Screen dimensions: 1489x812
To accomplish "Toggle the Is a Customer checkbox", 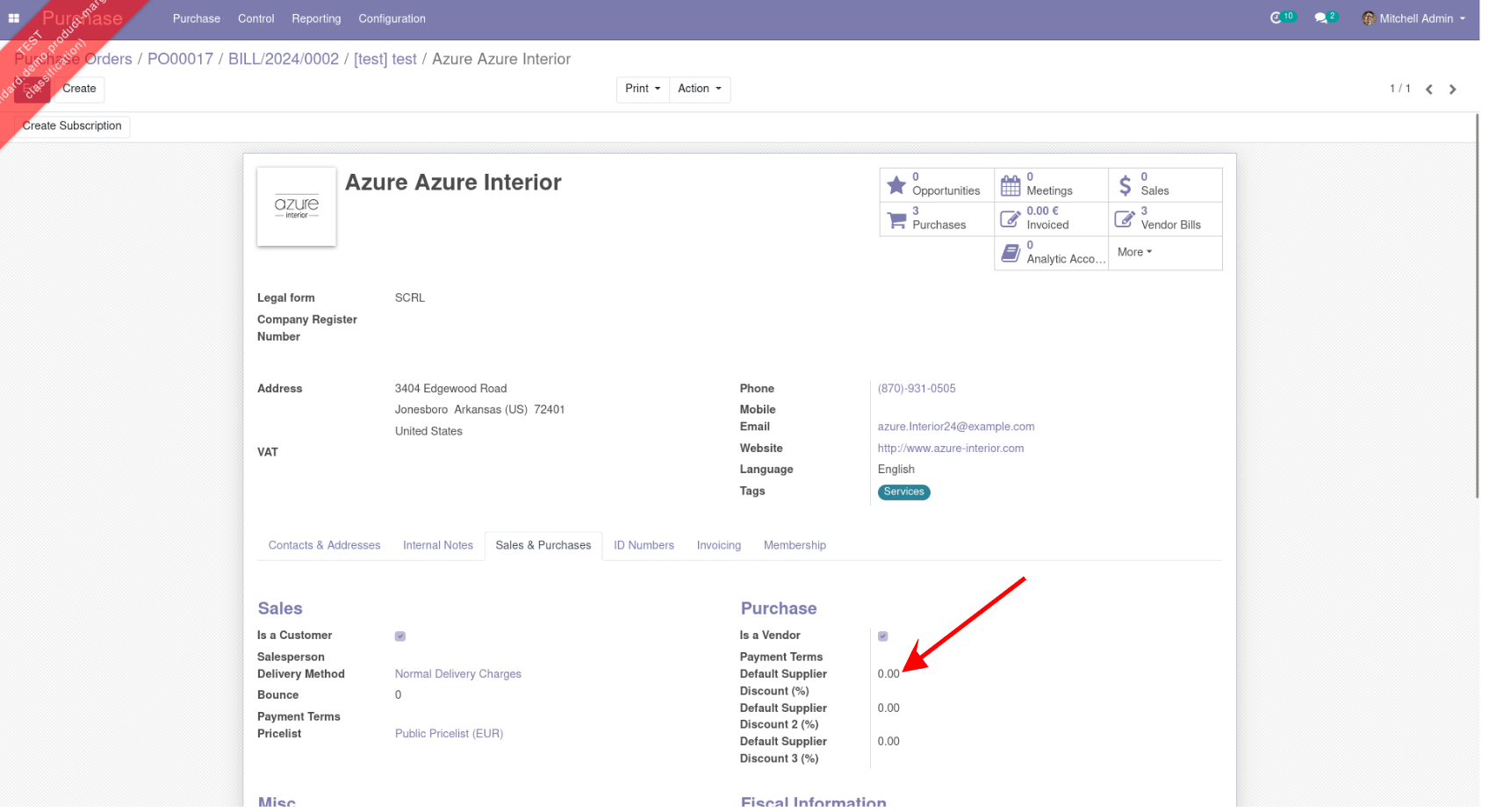I will pos(400,636).
